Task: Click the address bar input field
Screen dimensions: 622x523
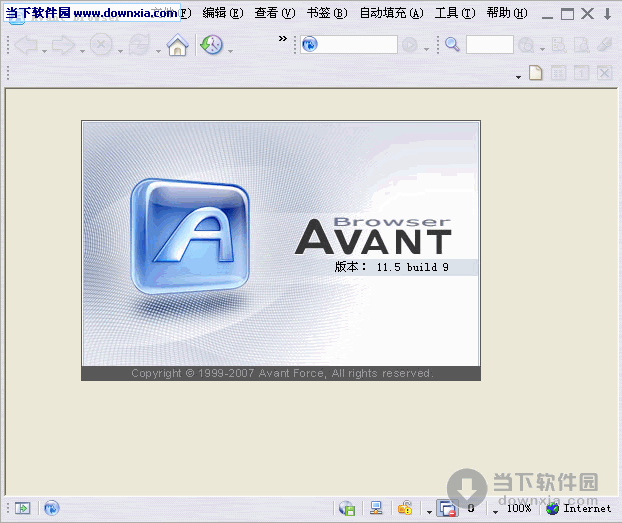Action: click(x=349, y=44)
